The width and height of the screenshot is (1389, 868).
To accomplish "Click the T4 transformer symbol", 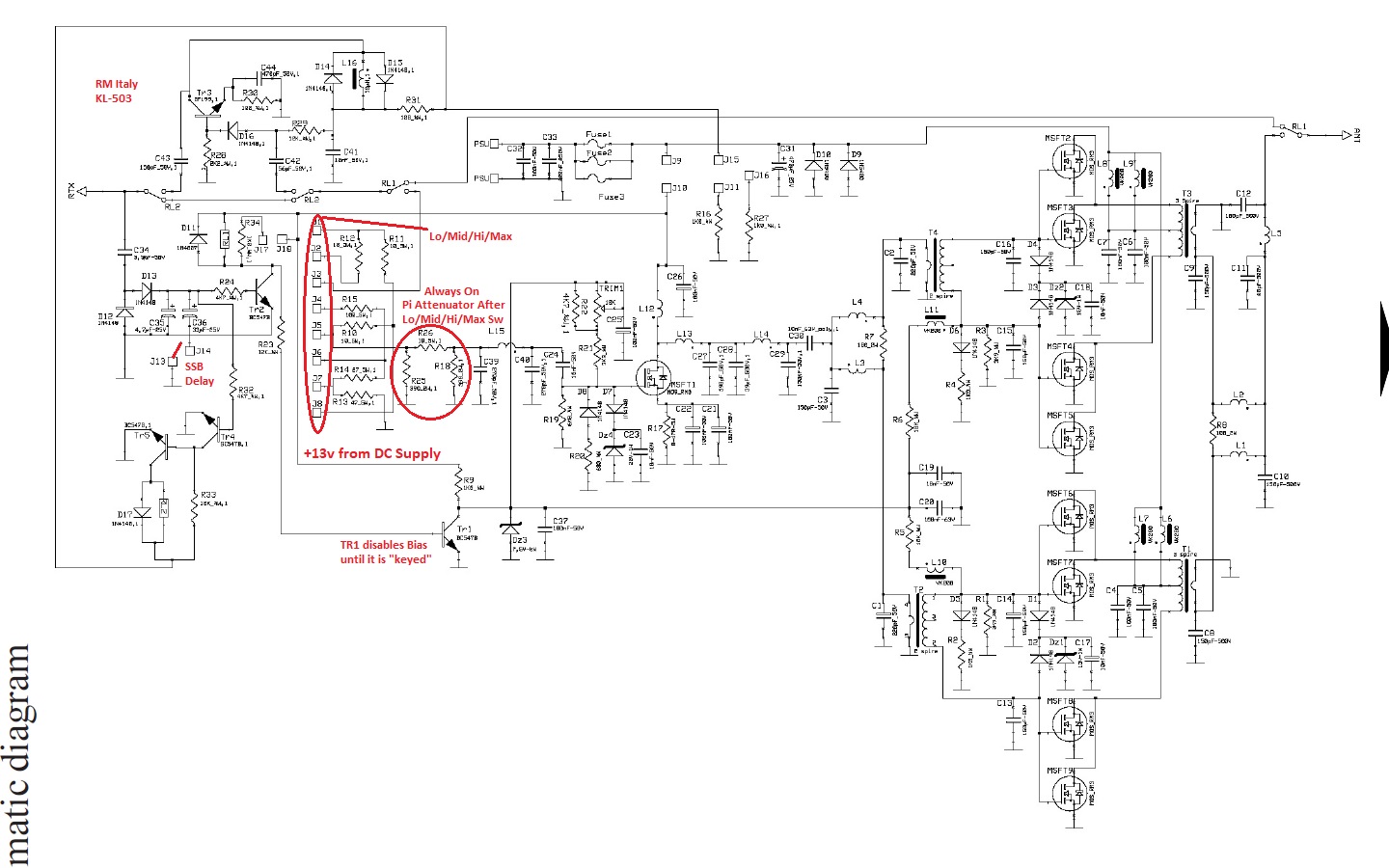I will click(x=934, y=264).
